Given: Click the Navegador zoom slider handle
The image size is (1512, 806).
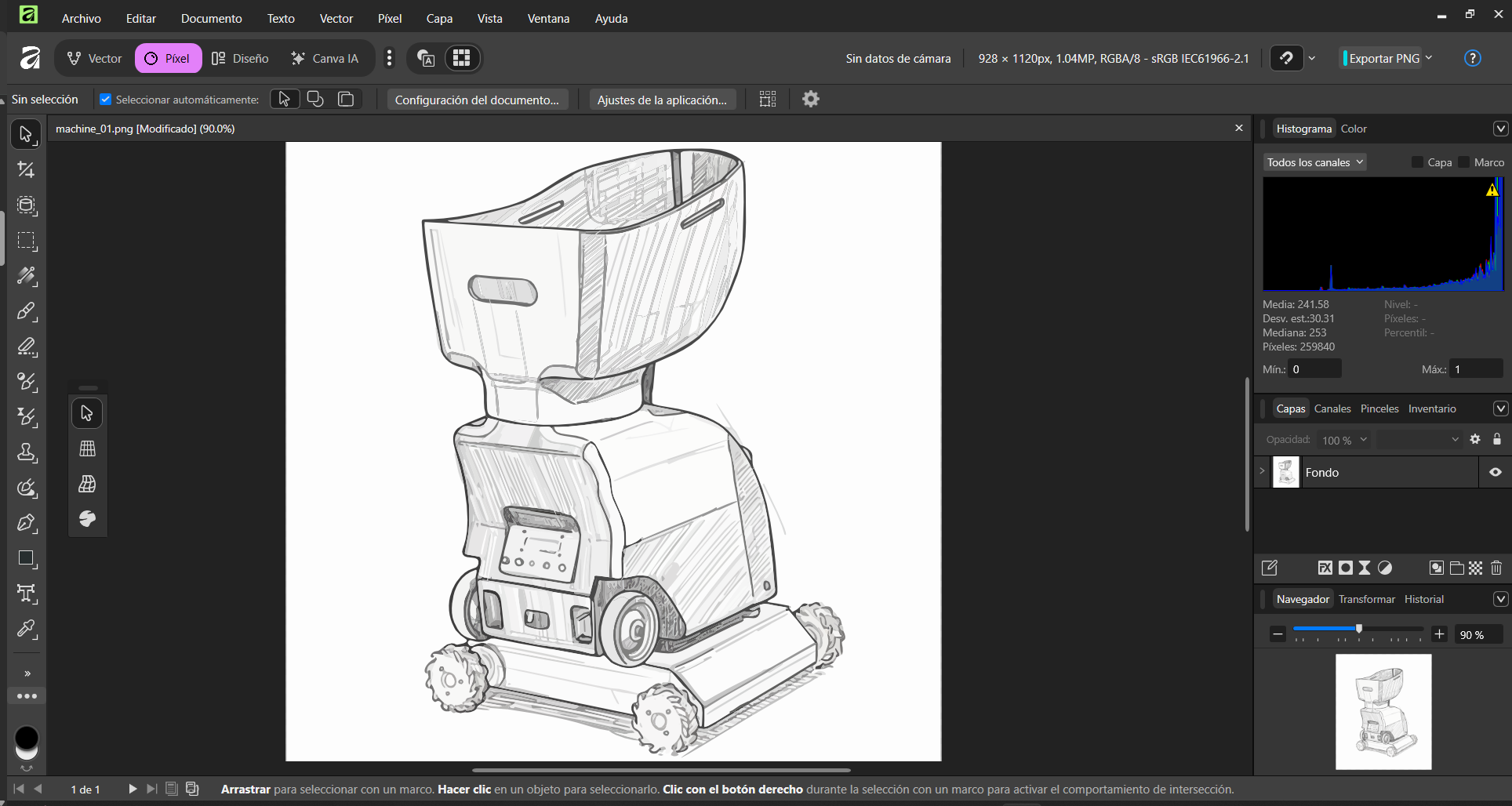Looking at the screenshot, I should [1359, 629].
